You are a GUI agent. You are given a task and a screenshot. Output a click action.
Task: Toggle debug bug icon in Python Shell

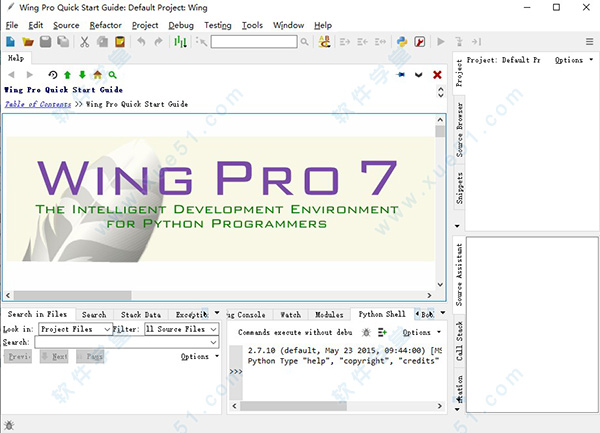(x=366, y=332)
